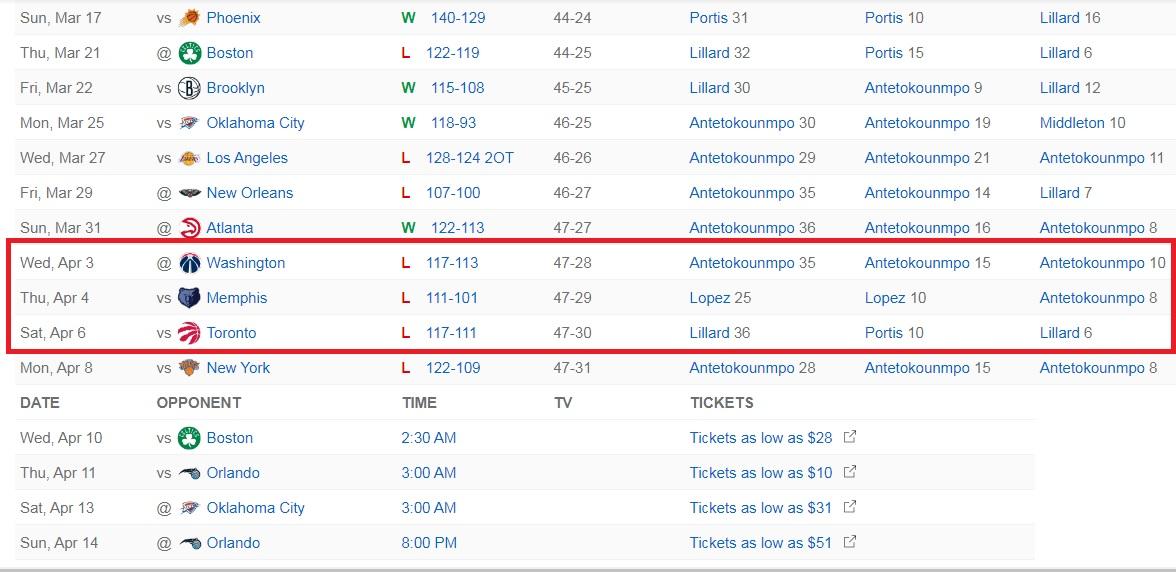
Task: Click the Toronto Raptors team logo
Action: pyautogui.click(x=189, y=333)
